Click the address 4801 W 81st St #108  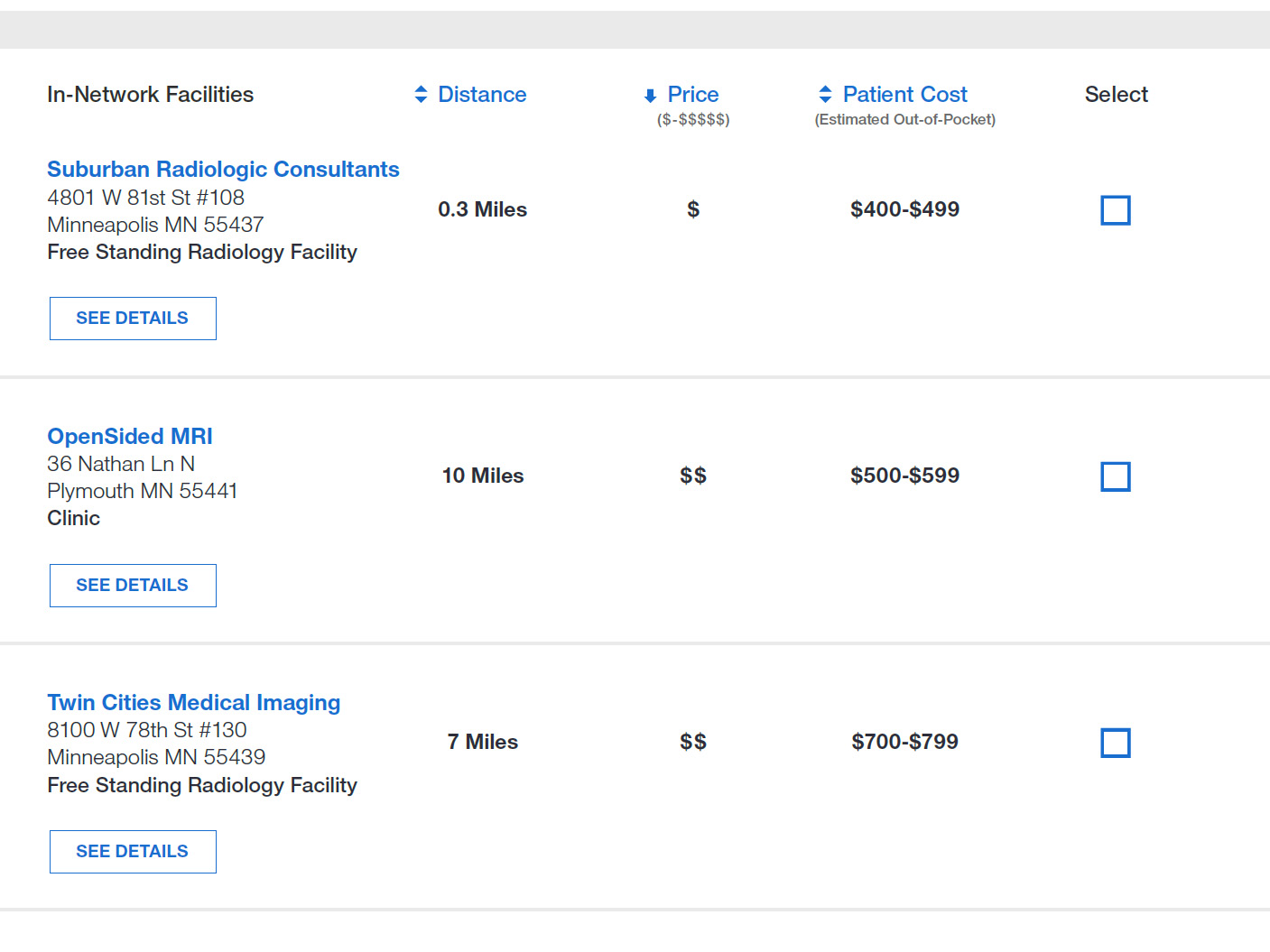pyautogui.click(x=145, y=198)
